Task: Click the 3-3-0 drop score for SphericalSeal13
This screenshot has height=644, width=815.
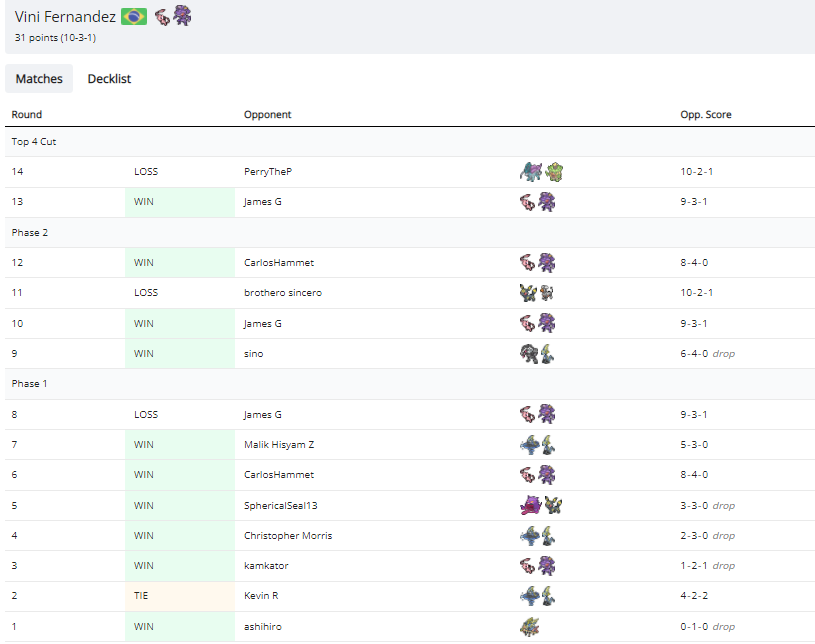Action: (707, 505)
